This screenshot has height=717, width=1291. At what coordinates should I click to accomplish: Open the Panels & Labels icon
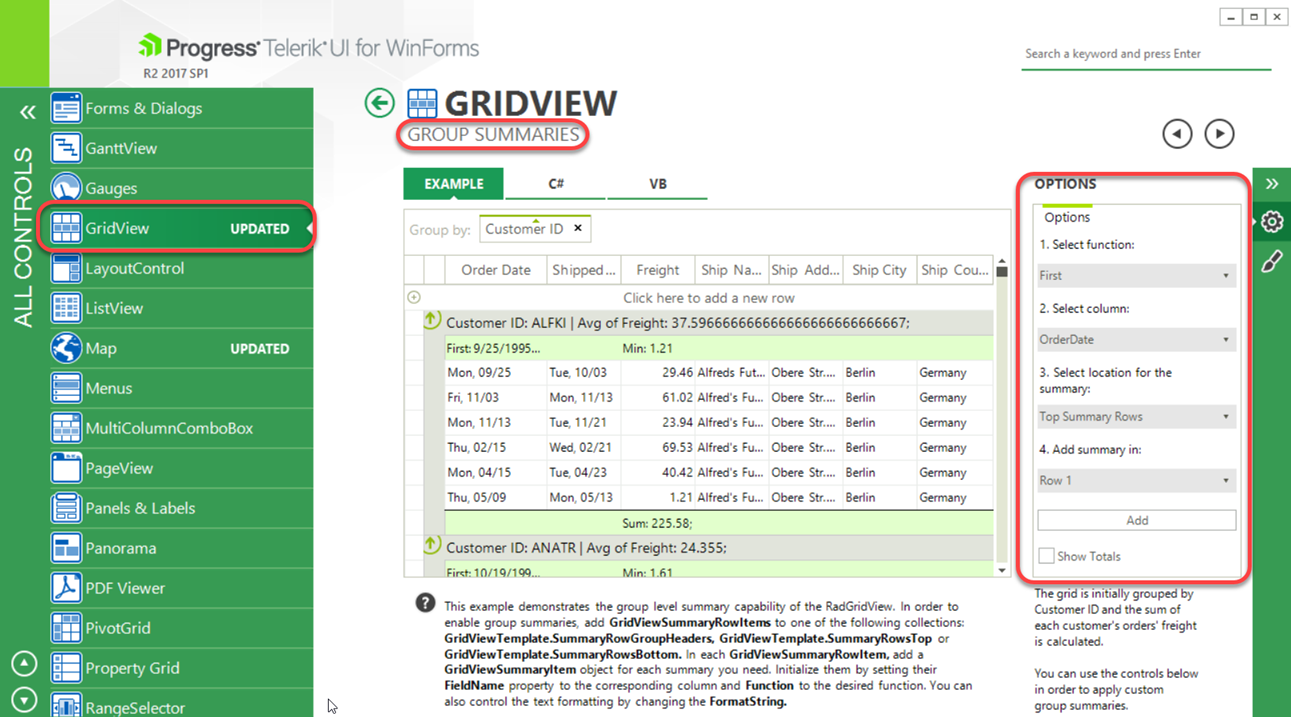[66, 508]
